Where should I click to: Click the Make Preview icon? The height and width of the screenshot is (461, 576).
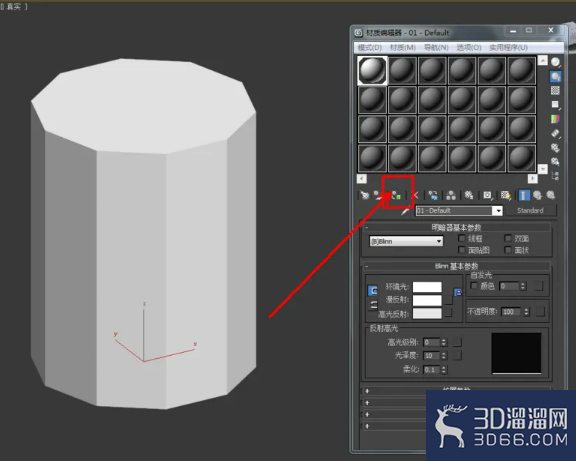click(555, 133)
